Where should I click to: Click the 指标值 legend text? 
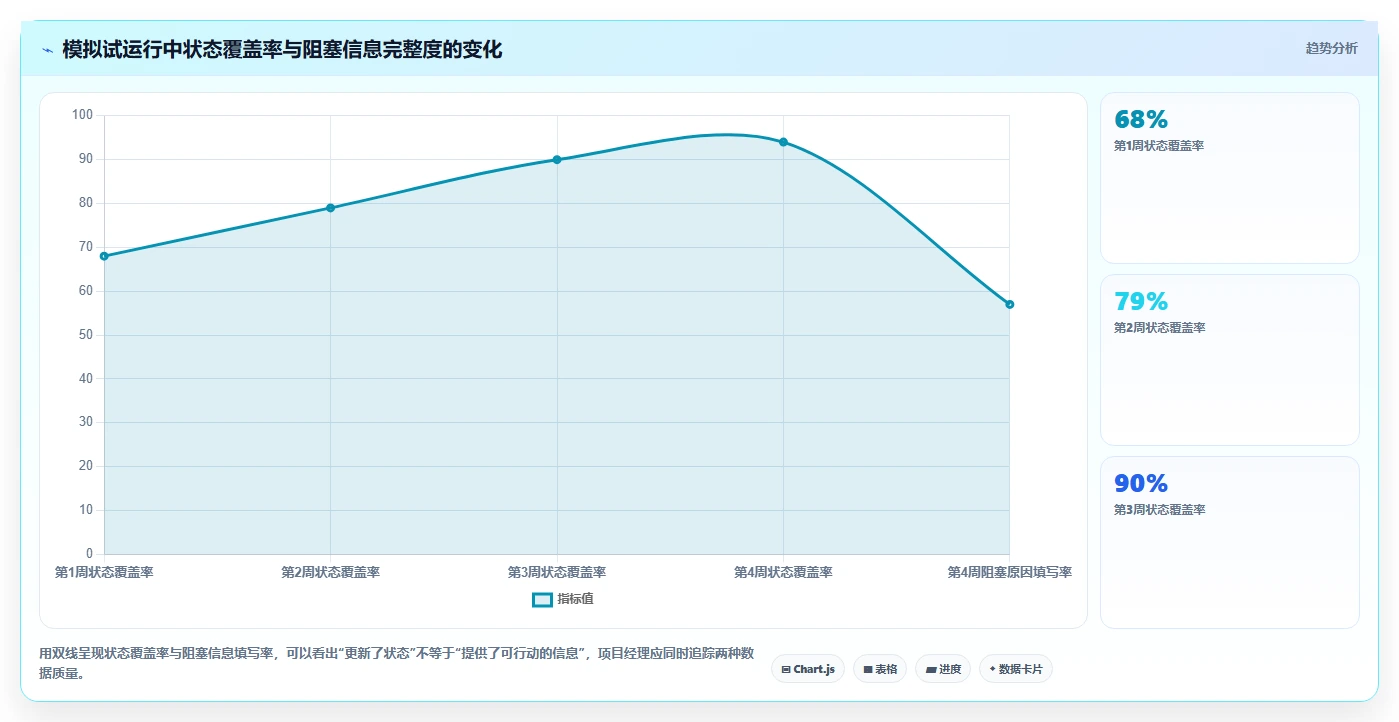[x=575, y=599]
